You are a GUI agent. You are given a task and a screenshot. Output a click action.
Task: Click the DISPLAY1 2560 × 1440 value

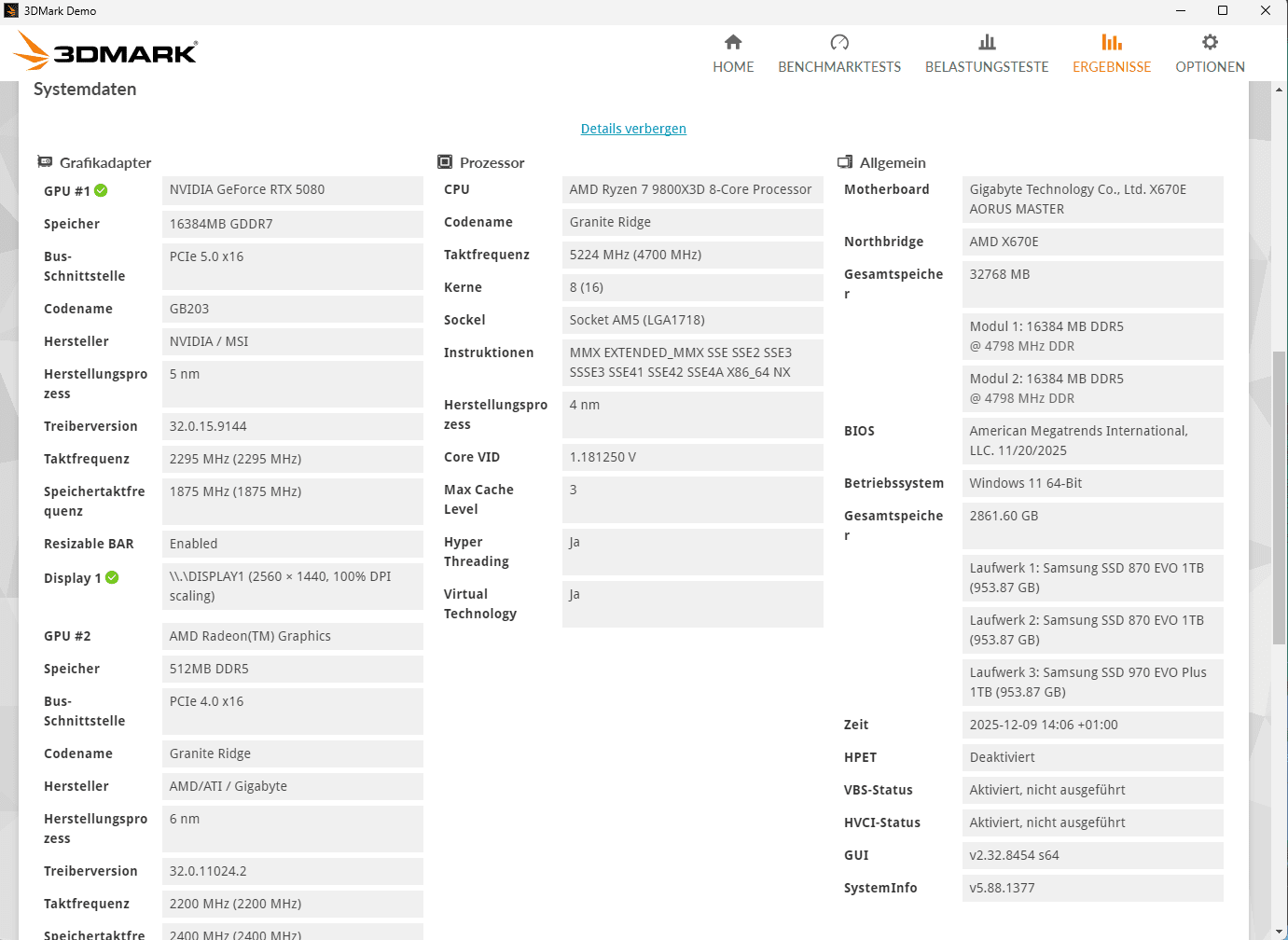[x=293, y=587]
